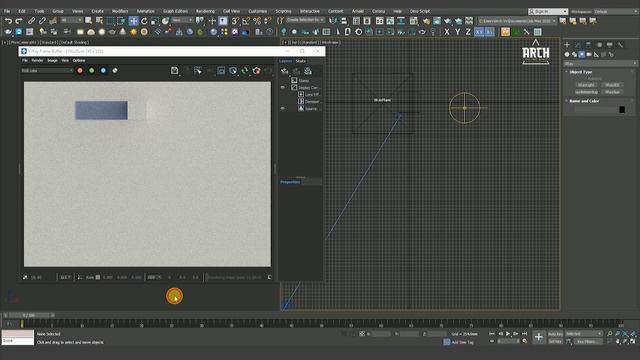Viewport: 640px width, 360px height.
Task: Open the reference coordinate system dropdown
Action: click(x=182, y=20)
